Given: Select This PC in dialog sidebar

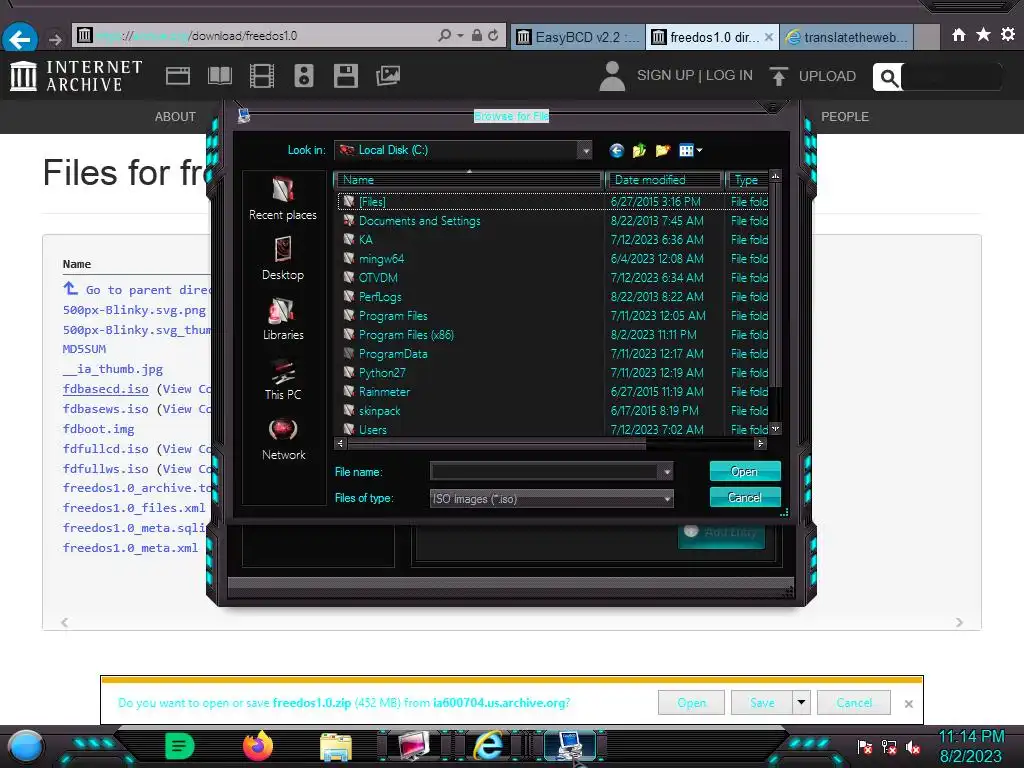Looking at the screenshot, I should coord(283,379).
